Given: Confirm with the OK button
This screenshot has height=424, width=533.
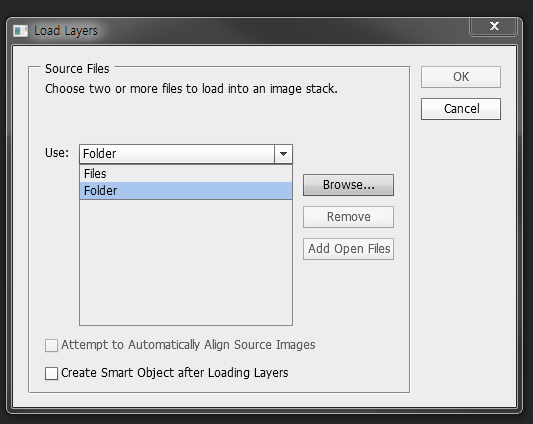Looking at the screenshot, I should (x=461, y=77).
